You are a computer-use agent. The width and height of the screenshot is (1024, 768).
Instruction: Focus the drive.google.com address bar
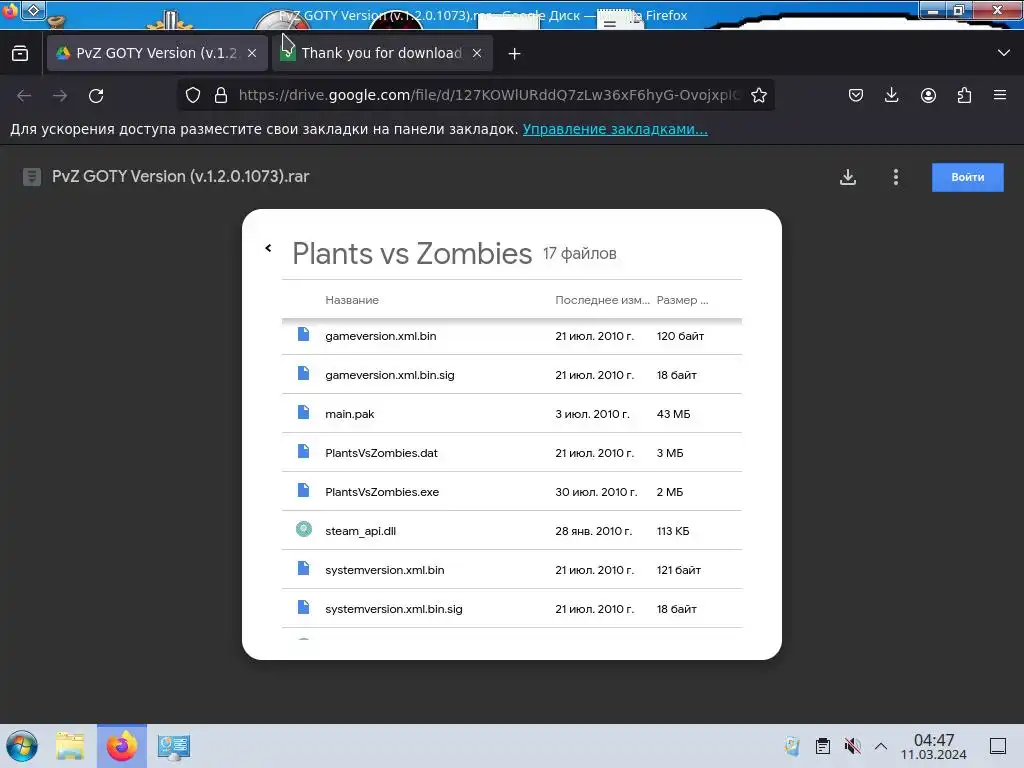coord(490,95)
